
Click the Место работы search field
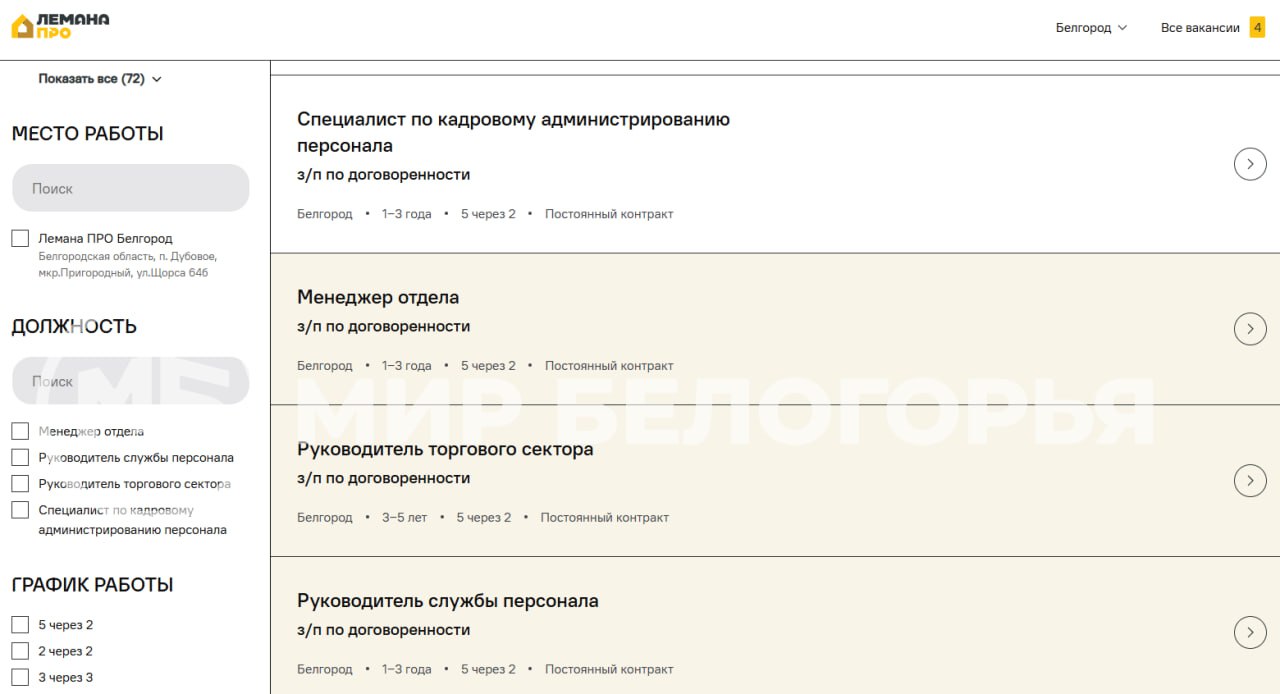tap(130, 188)
